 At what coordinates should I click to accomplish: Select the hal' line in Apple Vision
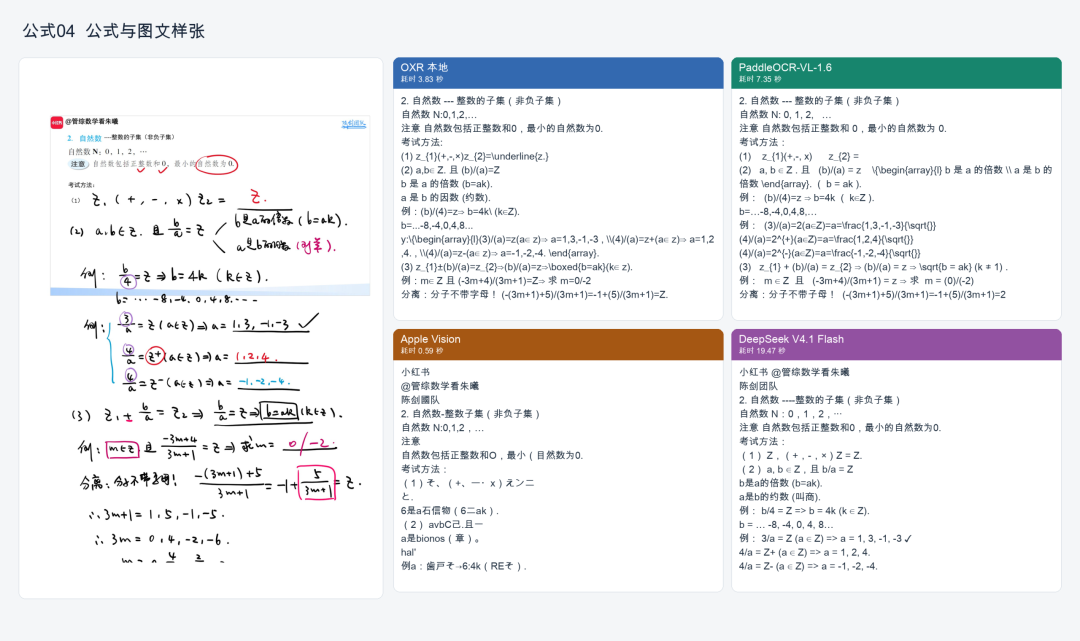(x=408, y=552)
